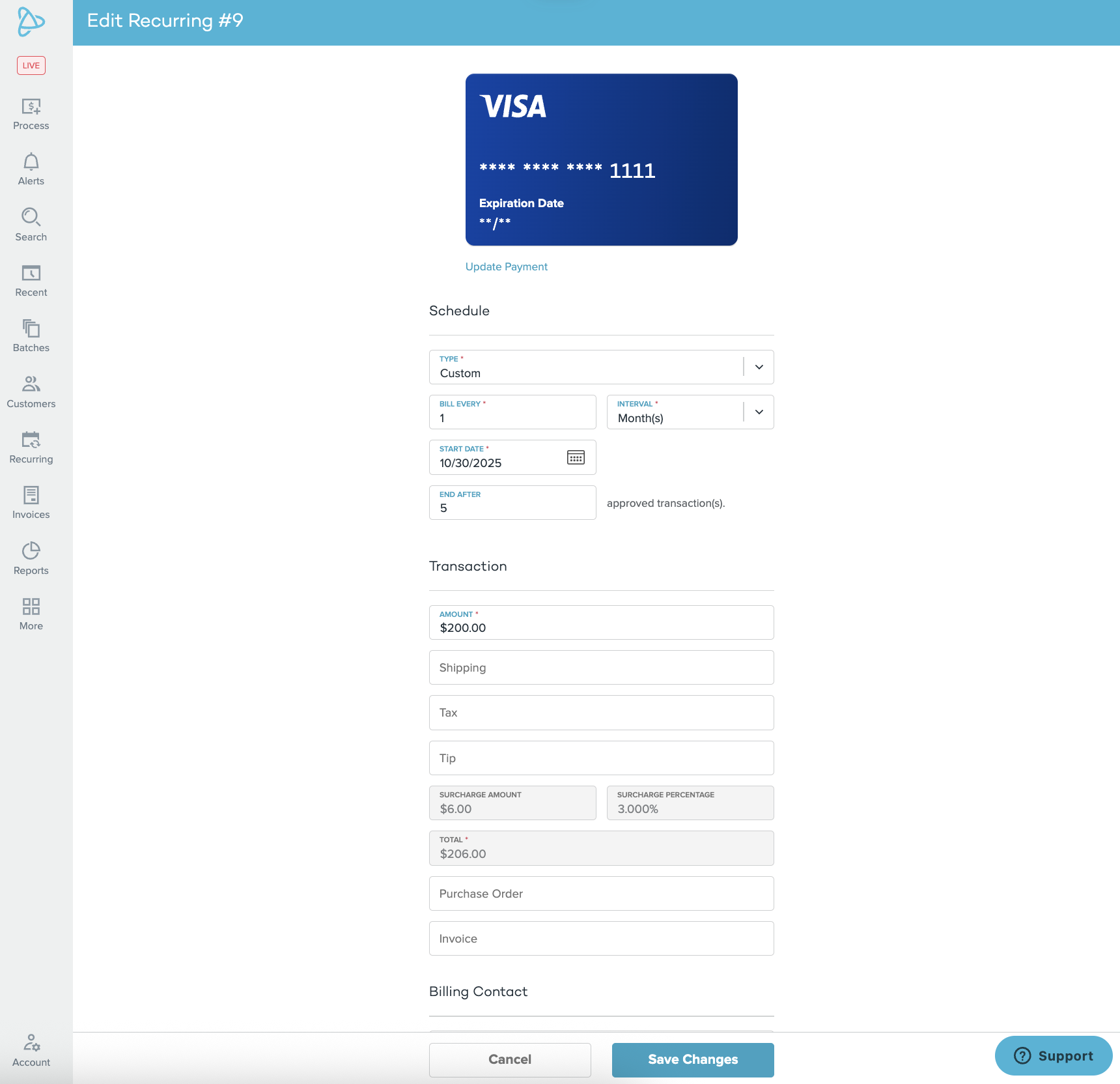
Task: Focus the Tax field
Action: click(x=602, y=713)
